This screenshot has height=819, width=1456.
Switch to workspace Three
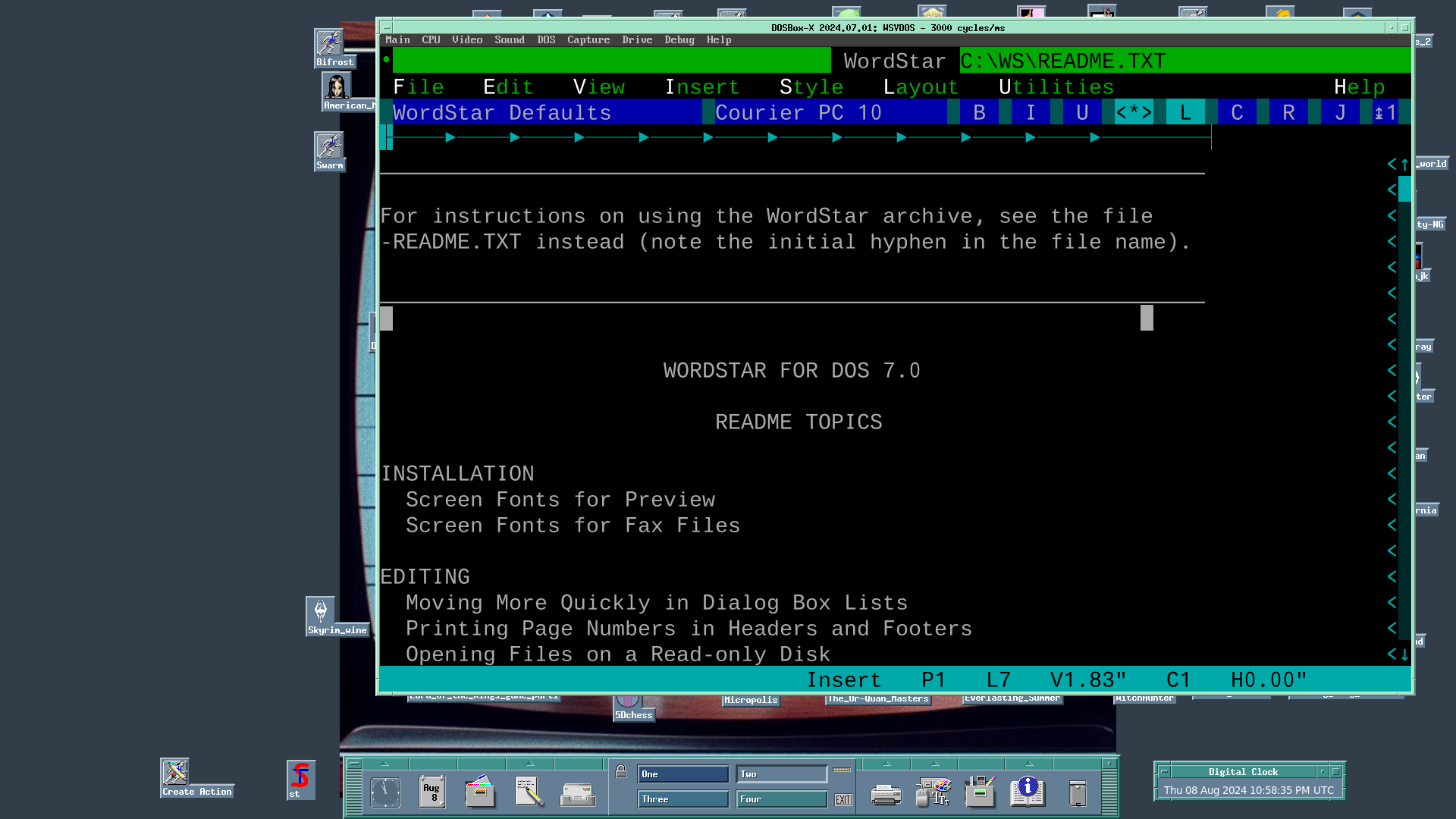coord(683,799)
